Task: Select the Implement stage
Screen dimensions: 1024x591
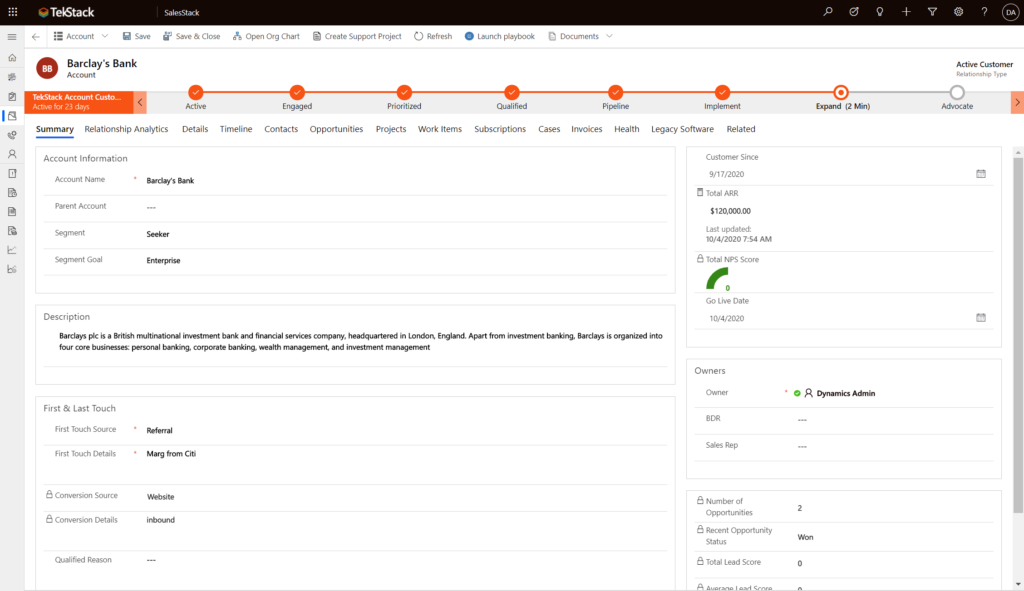Action: (x=722, y=92)
